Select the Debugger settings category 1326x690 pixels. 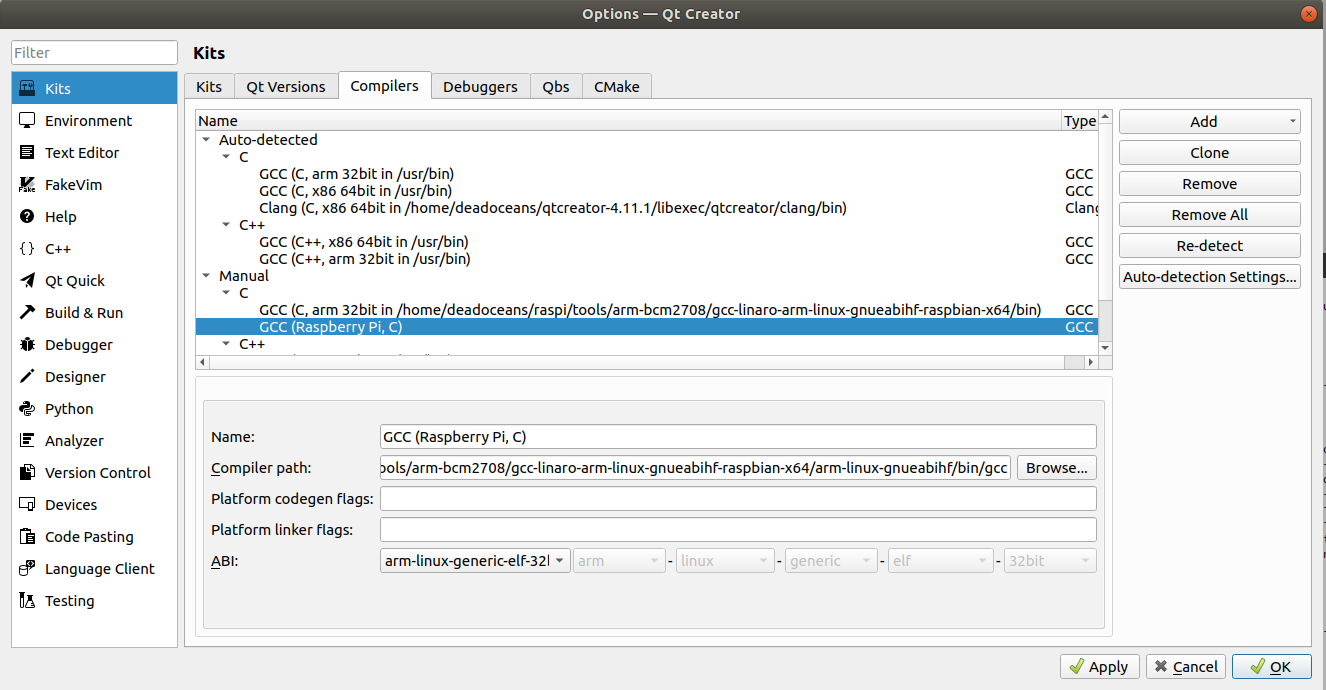94,345
